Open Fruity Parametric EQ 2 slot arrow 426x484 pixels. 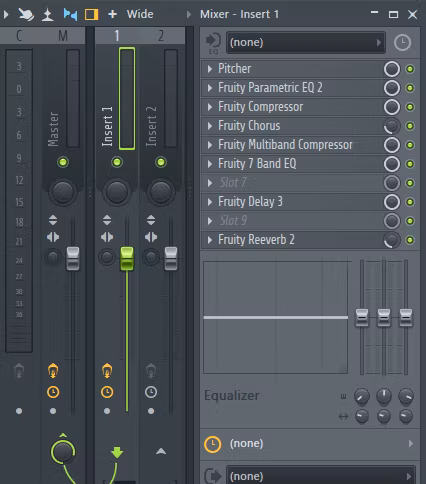210,88
